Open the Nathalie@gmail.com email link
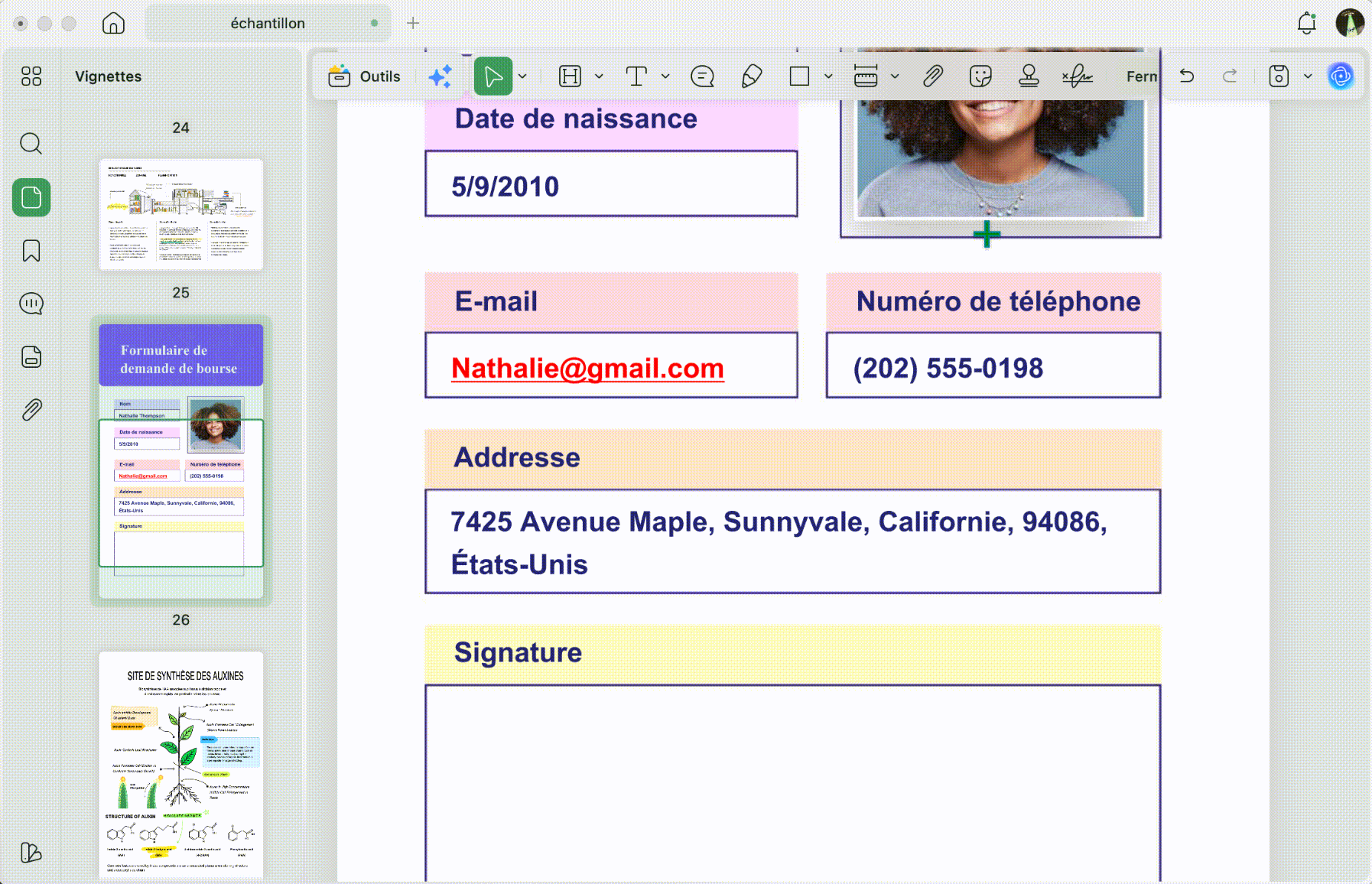The image size is (1372, 884). pyautogui.click(x=587, y=368)
